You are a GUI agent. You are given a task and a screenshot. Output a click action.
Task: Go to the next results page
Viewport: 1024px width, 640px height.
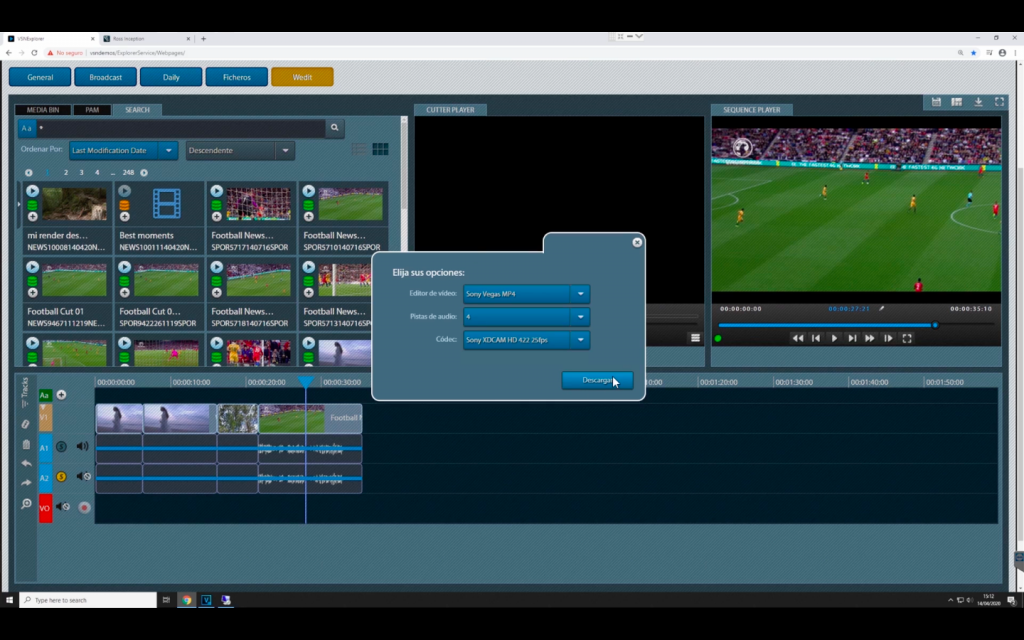pos(144,172)
